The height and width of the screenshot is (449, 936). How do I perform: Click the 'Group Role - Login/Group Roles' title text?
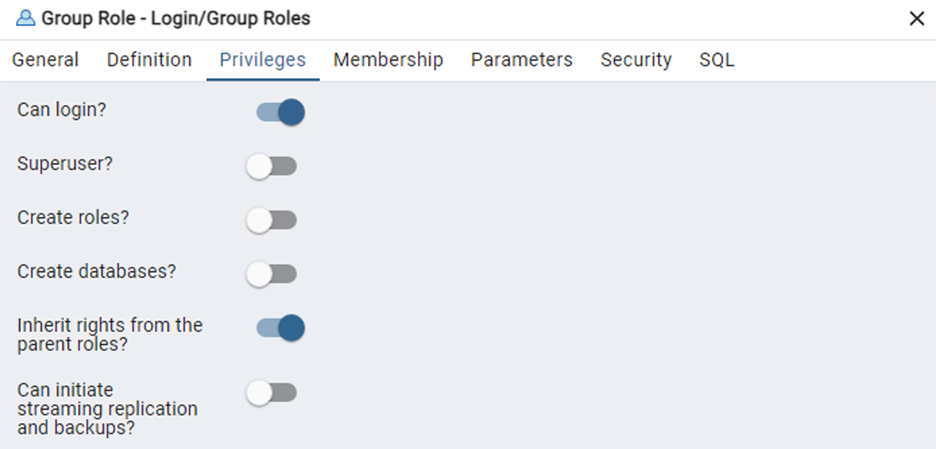[175, 18]
